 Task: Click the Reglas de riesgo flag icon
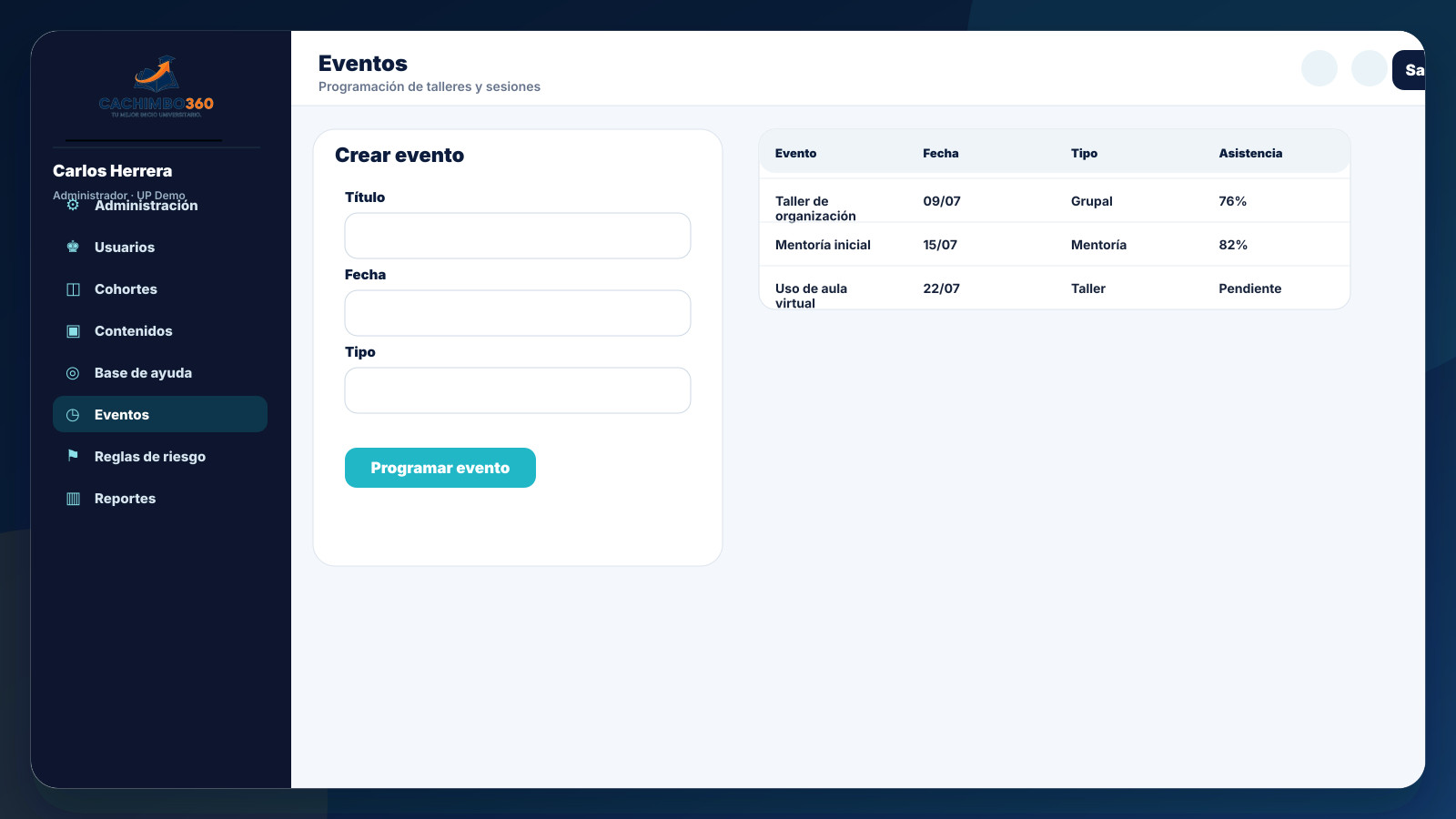pyautogui.click(x=73, y=456)
